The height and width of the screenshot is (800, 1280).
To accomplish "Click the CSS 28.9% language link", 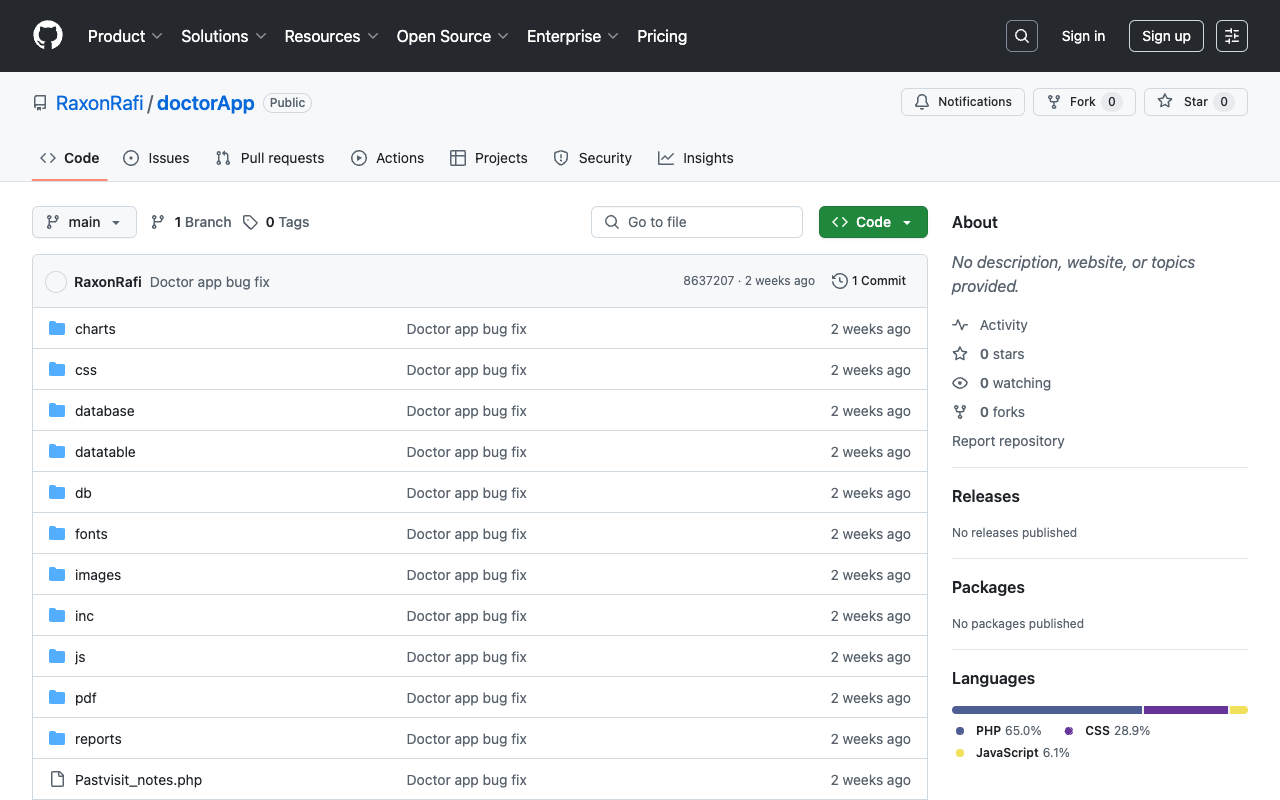I will (x=1107, y=731).
